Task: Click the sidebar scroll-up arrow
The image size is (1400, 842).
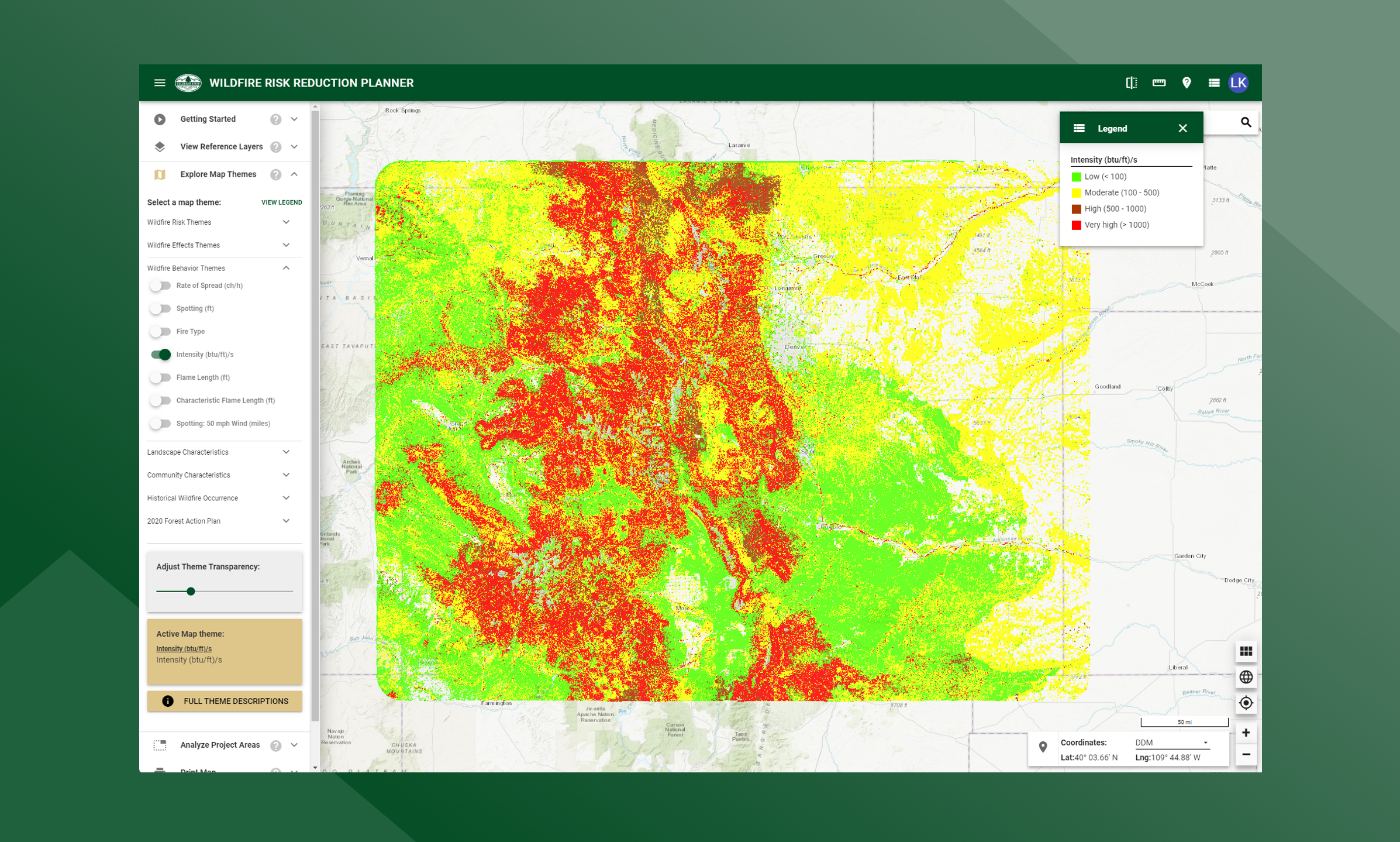Action: (315, 107)
